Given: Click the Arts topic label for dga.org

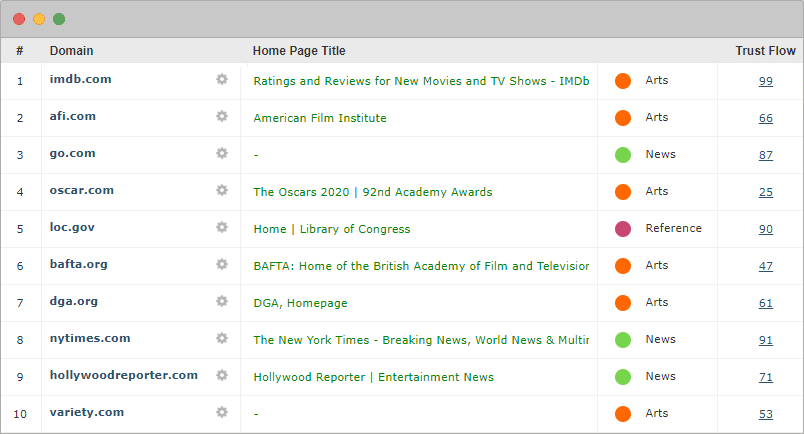Looking at the screenshot, I should click(657, 302).
